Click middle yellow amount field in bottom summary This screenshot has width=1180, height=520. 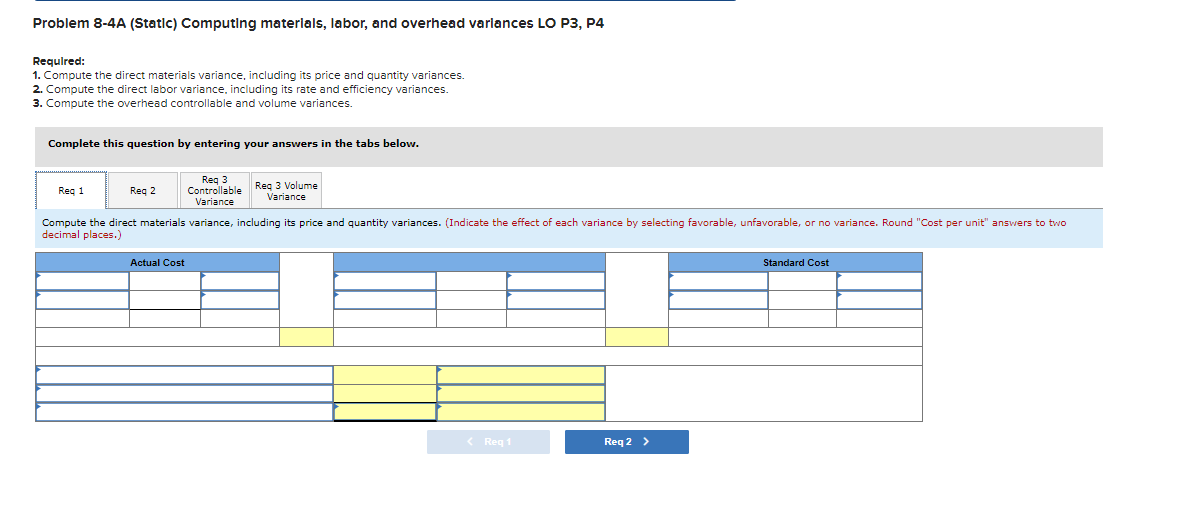coord(385,394)
